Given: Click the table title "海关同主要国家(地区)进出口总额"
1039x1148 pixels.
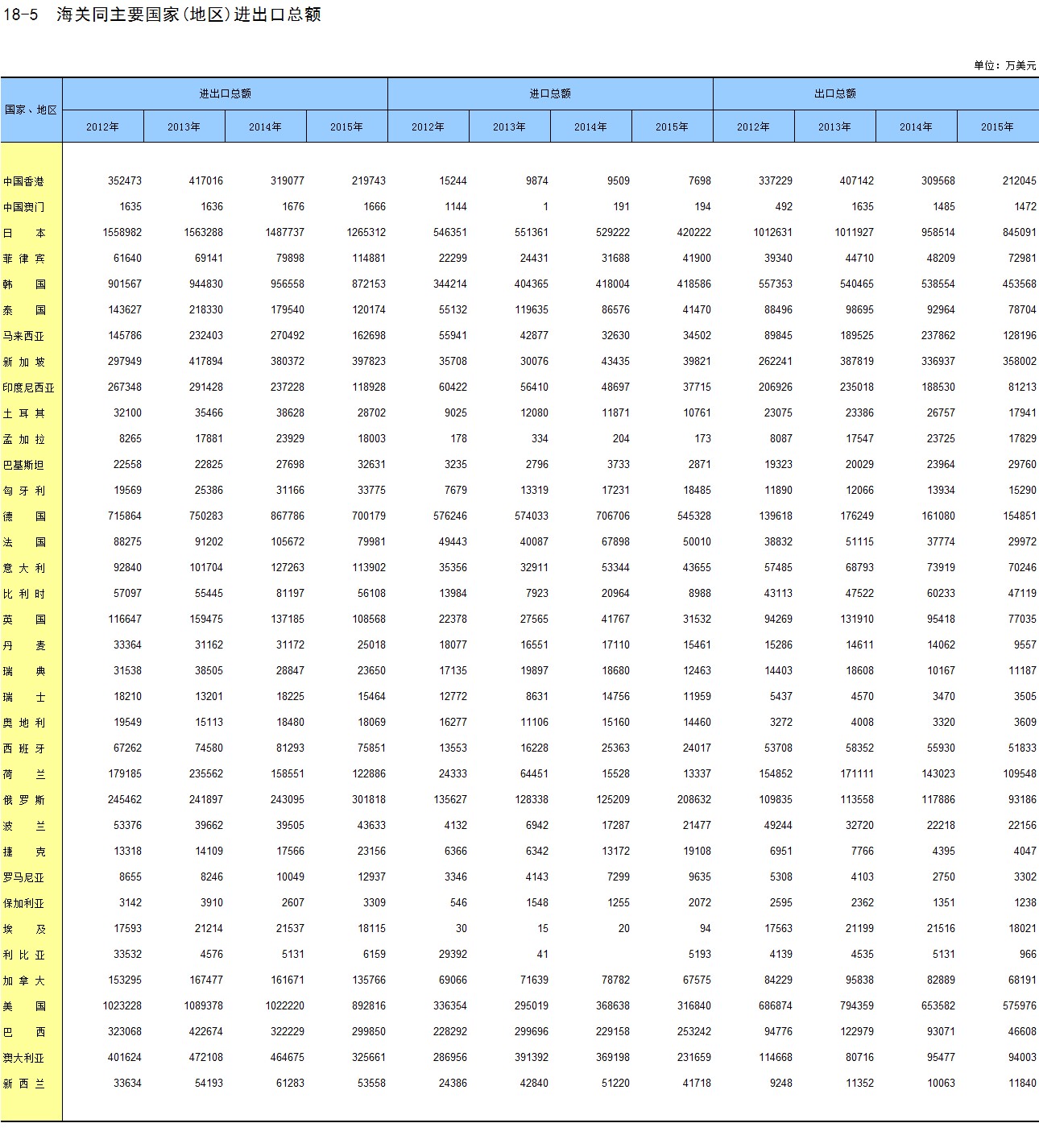Looking at the screenshot, I should (x=188, y=15).
